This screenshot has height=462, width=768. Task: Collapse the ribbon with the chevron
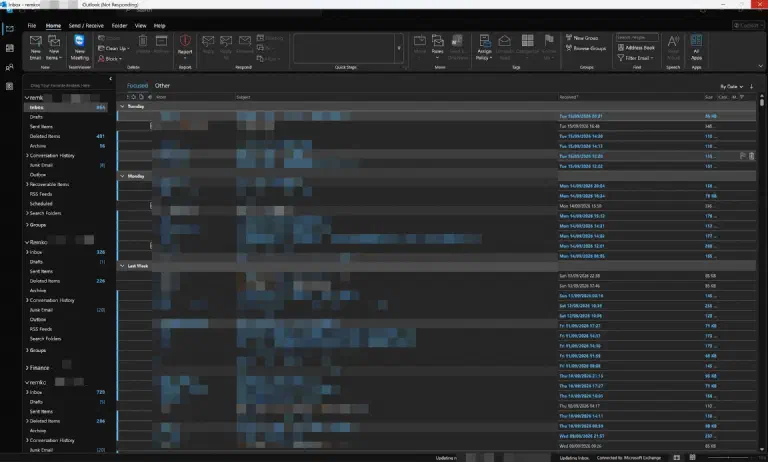pyautogui.click(x=760, y=66)
